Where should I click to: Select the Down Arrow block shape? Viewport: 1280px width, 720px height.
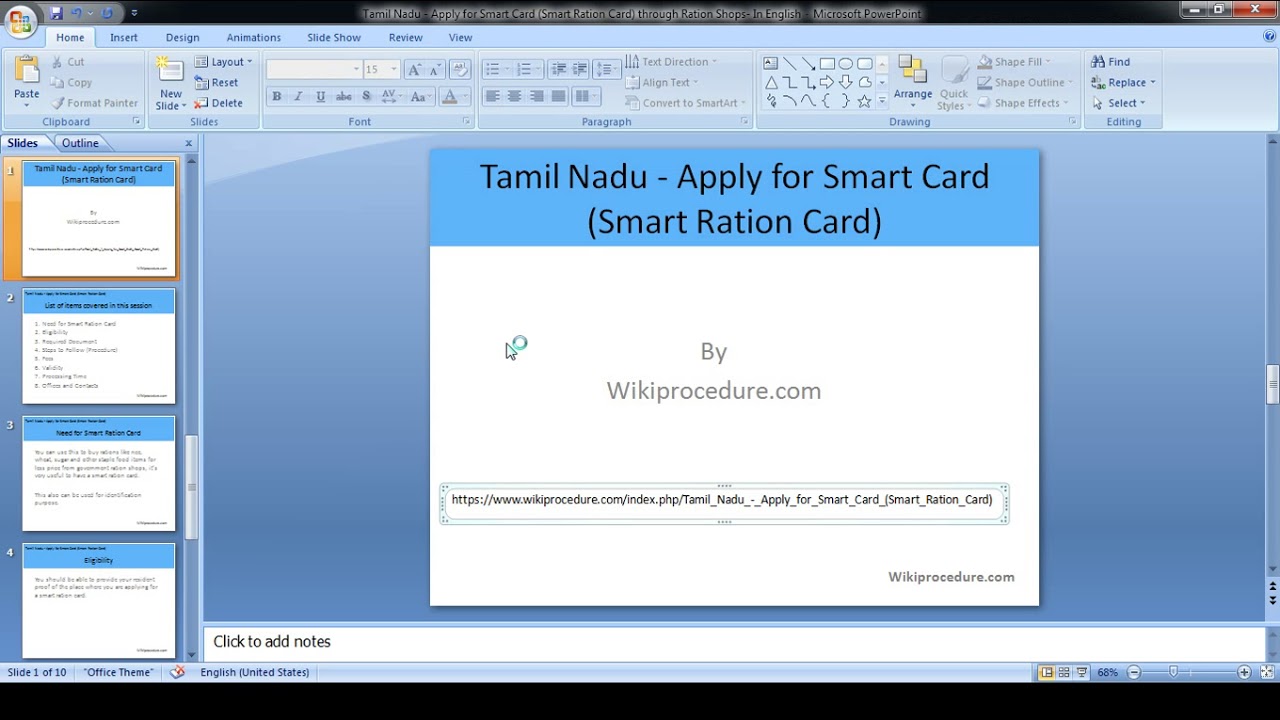point(846,82)
